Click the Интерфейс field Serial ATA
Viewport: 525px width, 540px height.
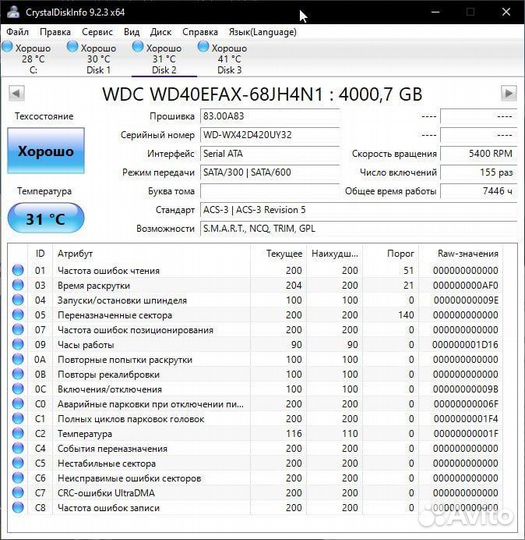click(270, 153)
